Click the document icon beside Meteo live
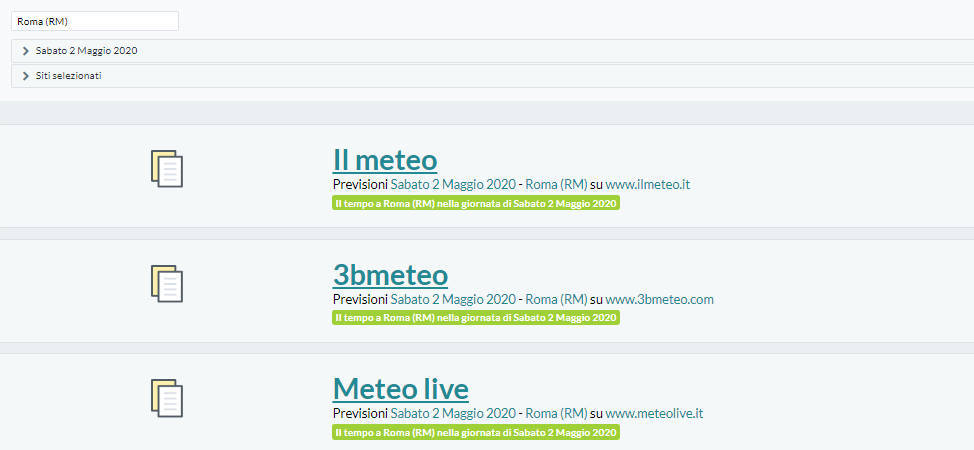Screen dimensions: 974x450 pyautogui.click(x=167, y=398)
